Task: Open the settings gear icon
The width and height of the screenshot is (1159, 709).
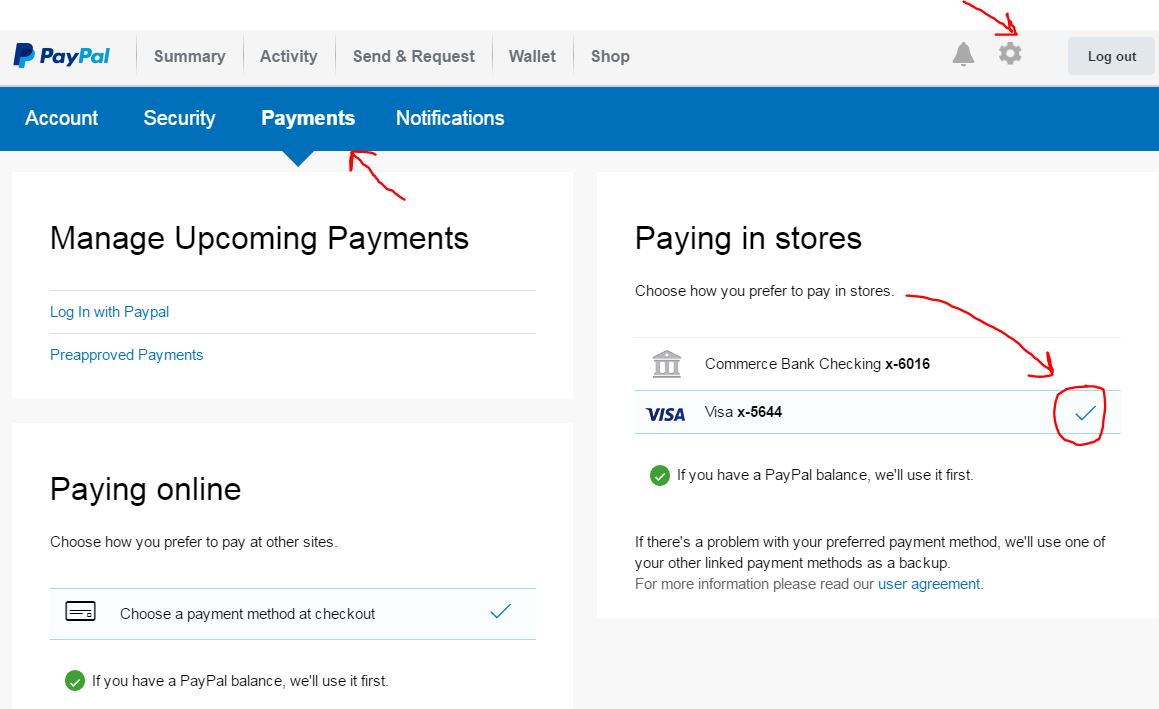Action: click(x=1010, y=53)
